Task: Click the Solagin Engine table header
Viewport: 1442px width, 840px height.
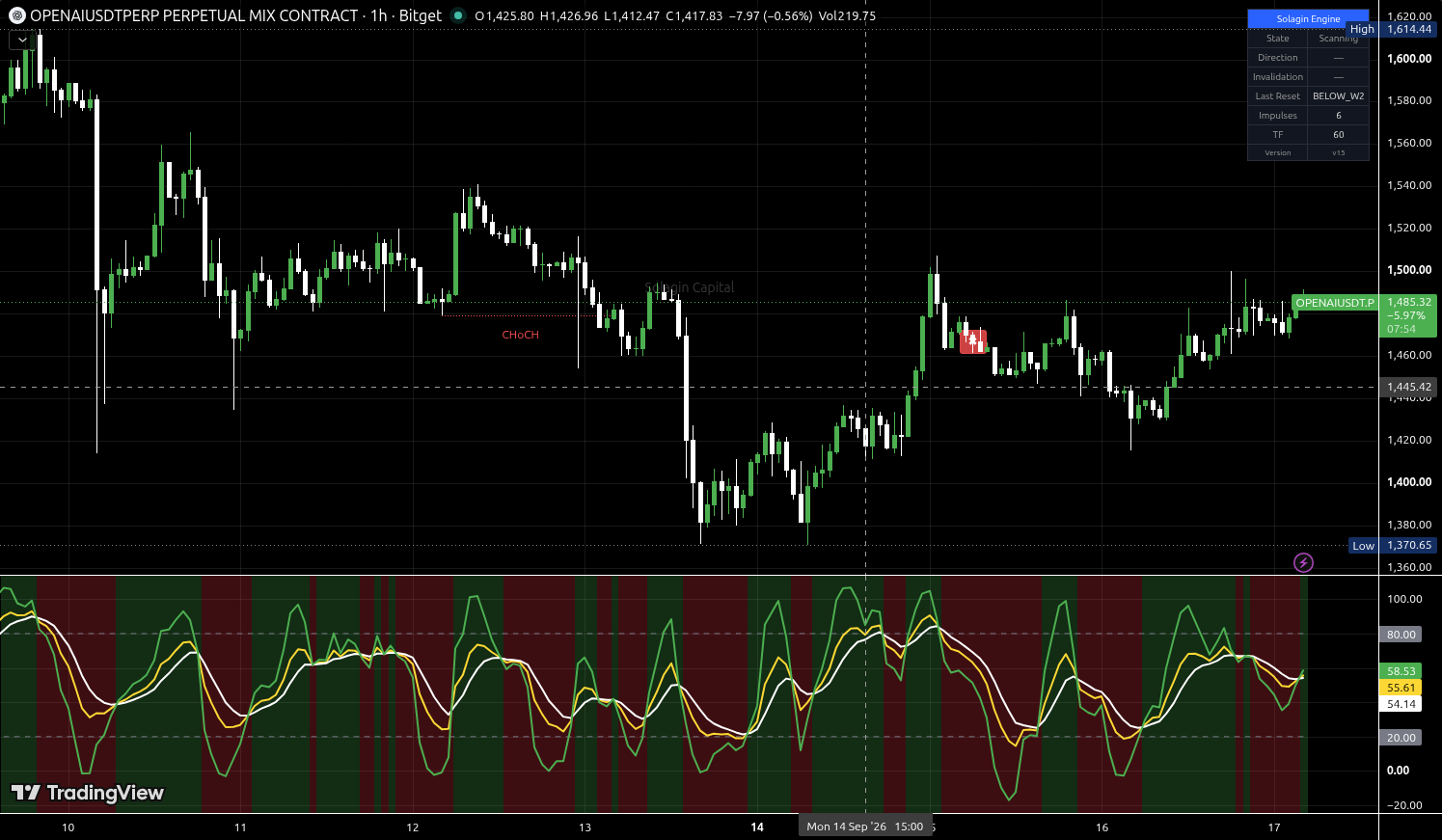Action: click(1308, 19)
